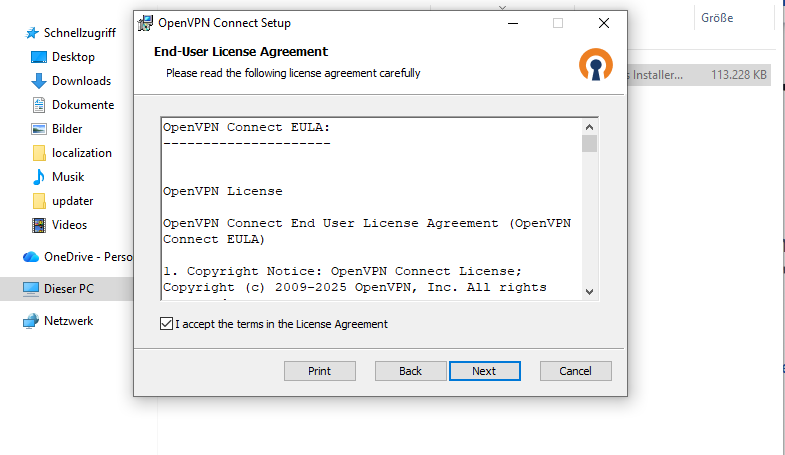Click the OpenVPN Connect installer title bar icon
Screen dimensions: 785x455
click(146, 22)
